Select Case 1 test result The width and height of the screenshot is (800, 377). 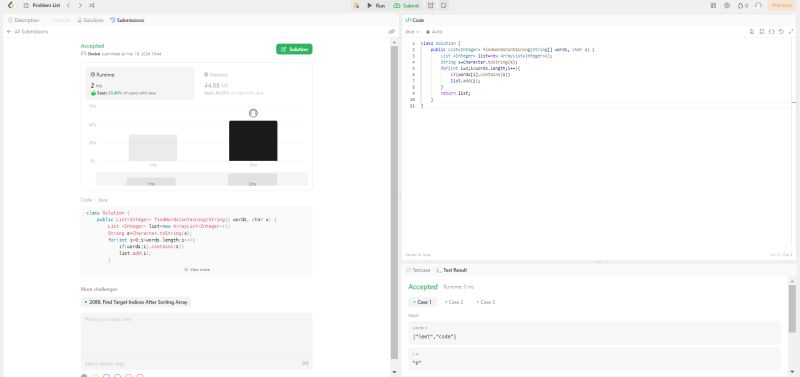point(422,302)
